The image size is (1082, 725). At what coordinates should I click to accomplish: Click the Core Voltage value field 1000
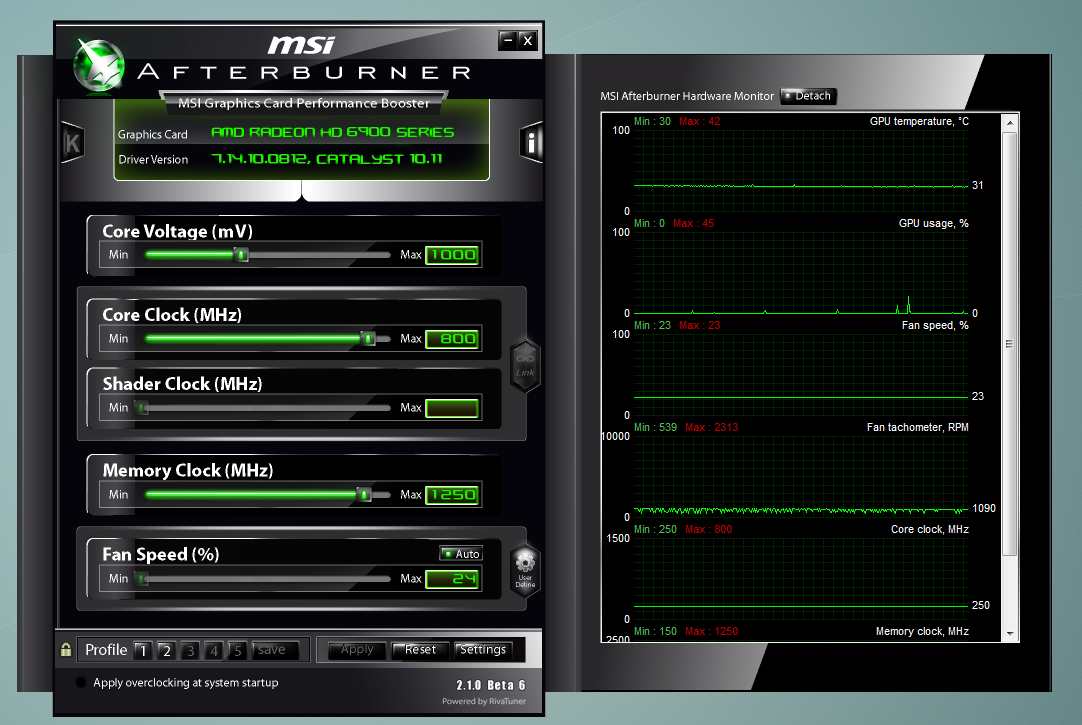452,255
